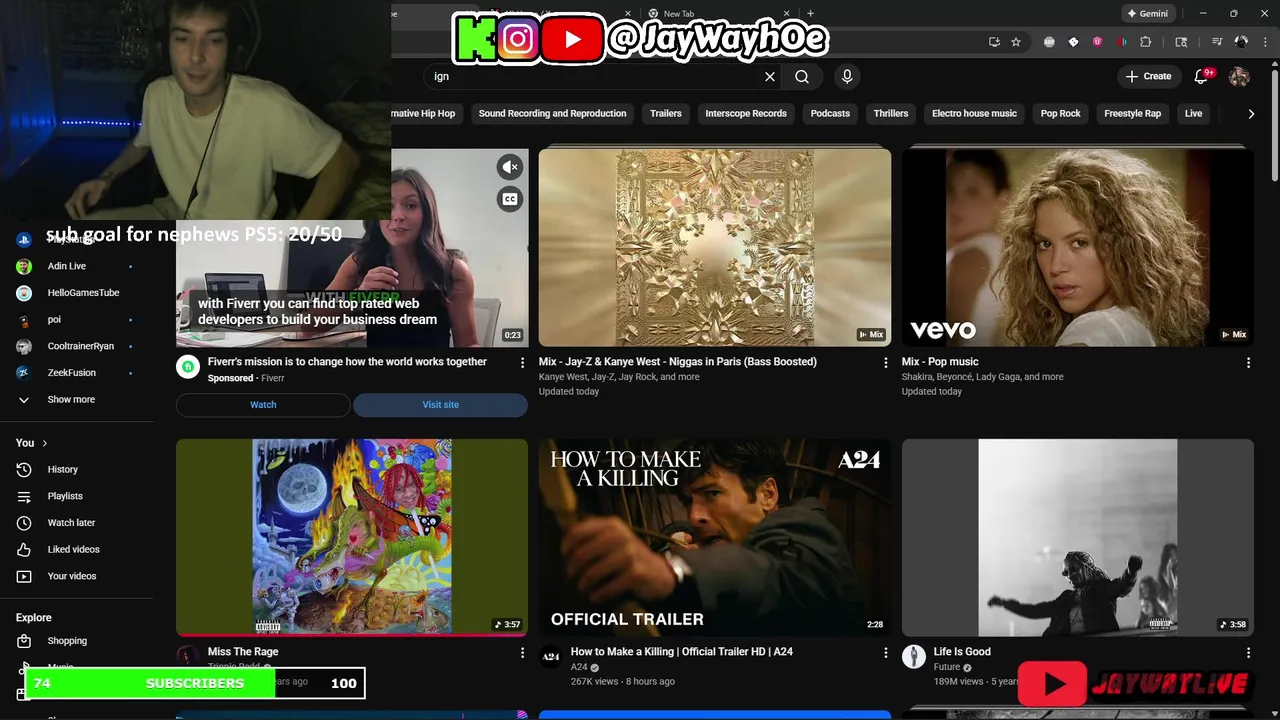The width and height of the screenshot is (1280, 720).
Task: Click Watch on the Fiverr ad
Action: (x=263, y=405)
